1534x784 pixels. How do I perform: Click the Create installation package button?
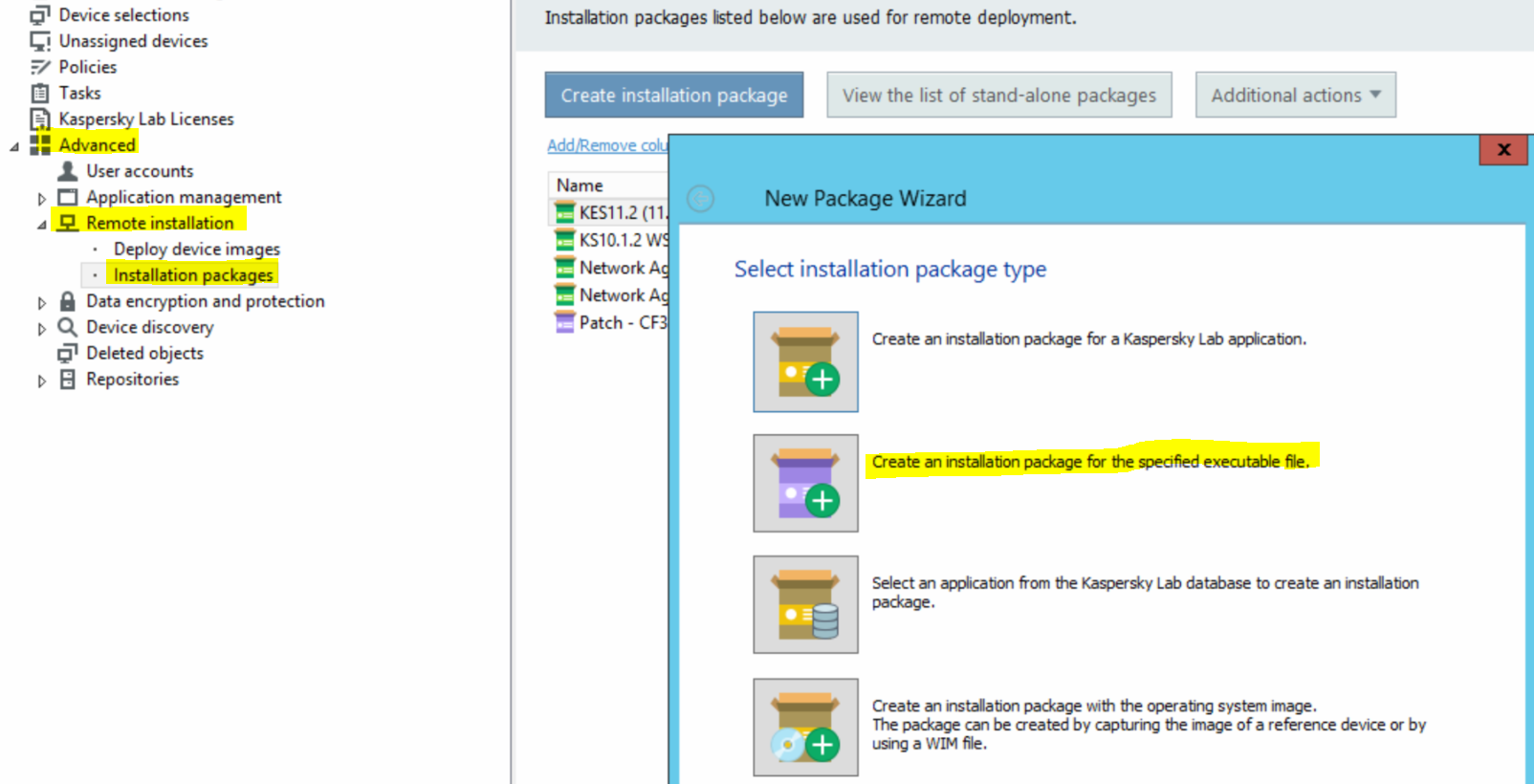674,95
